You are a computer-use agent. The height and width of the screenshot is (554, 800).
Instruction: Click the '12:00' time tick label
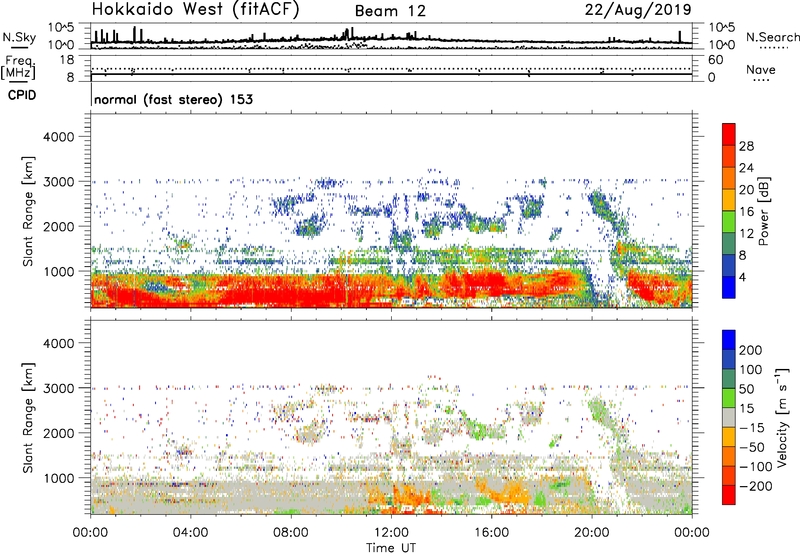coord(391,533)
